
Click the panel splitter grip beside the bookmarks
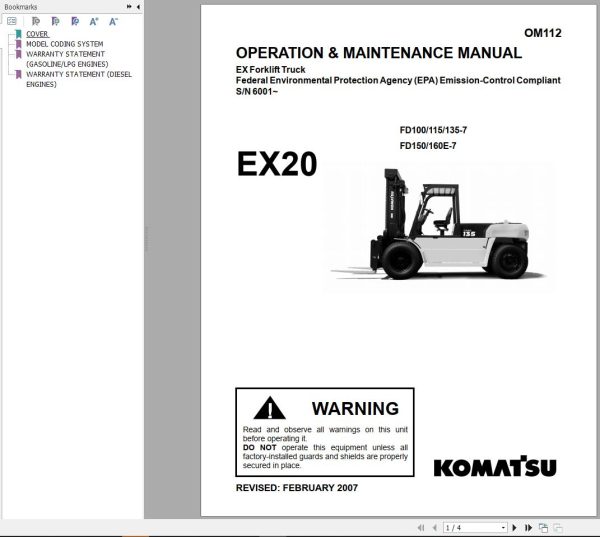point(146,239)
